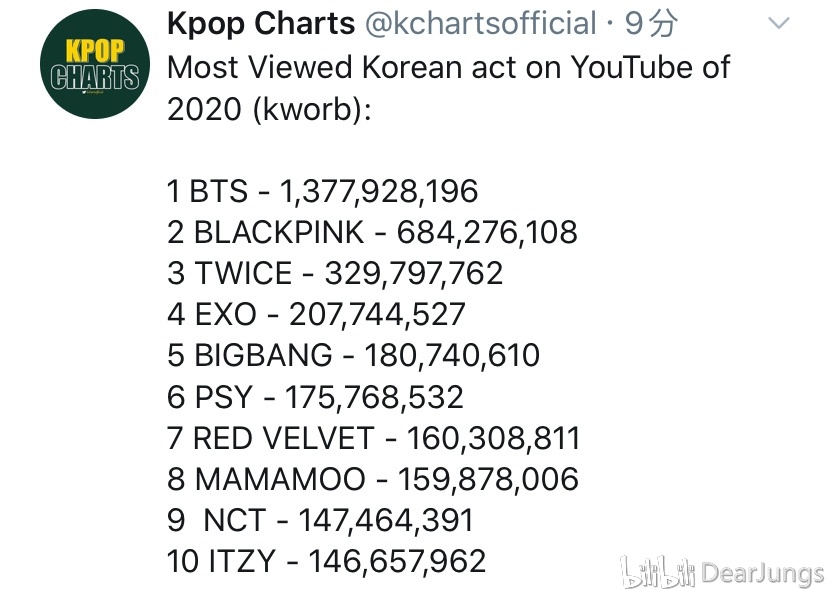Viewport: 828px width, 589px height.
Task: Select the rank 1 BTS line
Action: coord(323,191)
